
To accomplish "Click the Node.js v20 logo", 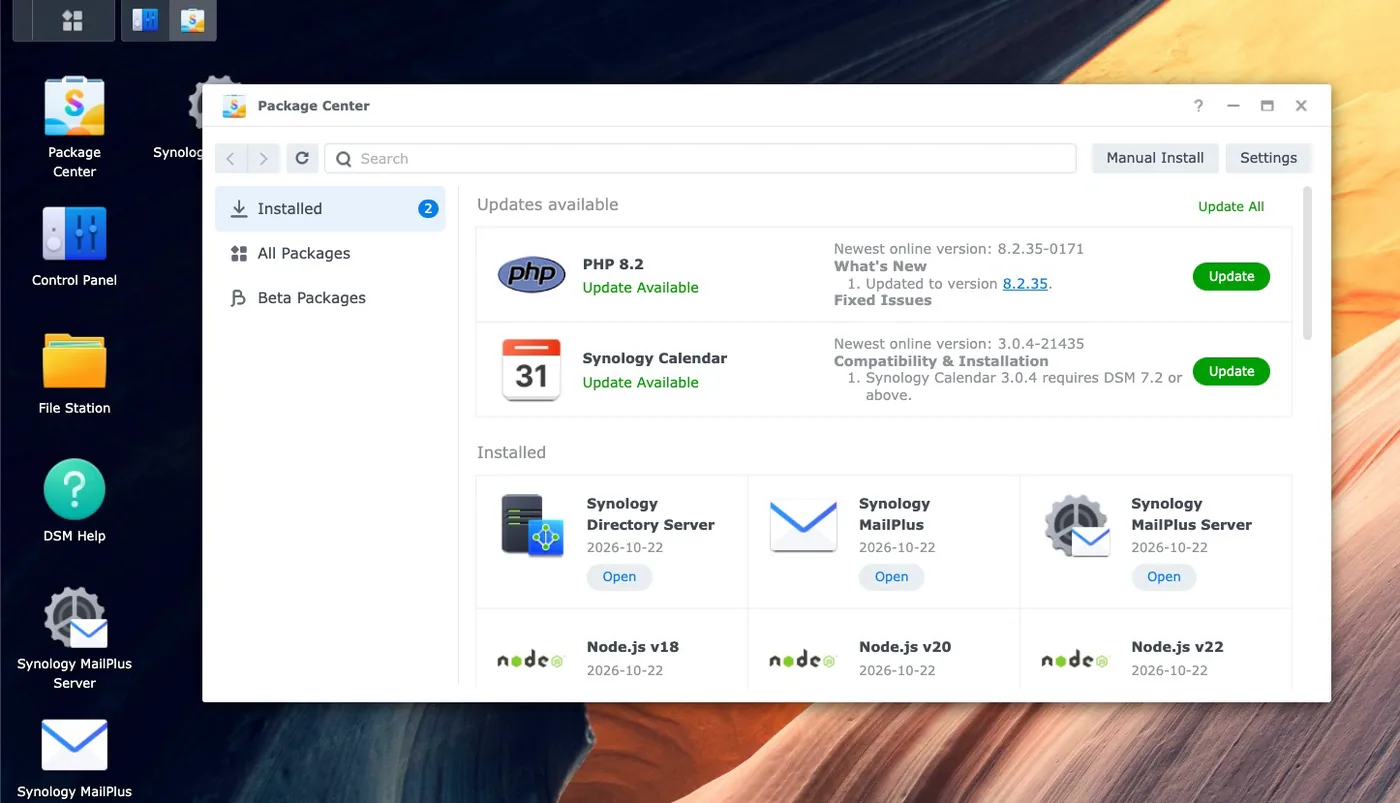I will pos(803,660).
